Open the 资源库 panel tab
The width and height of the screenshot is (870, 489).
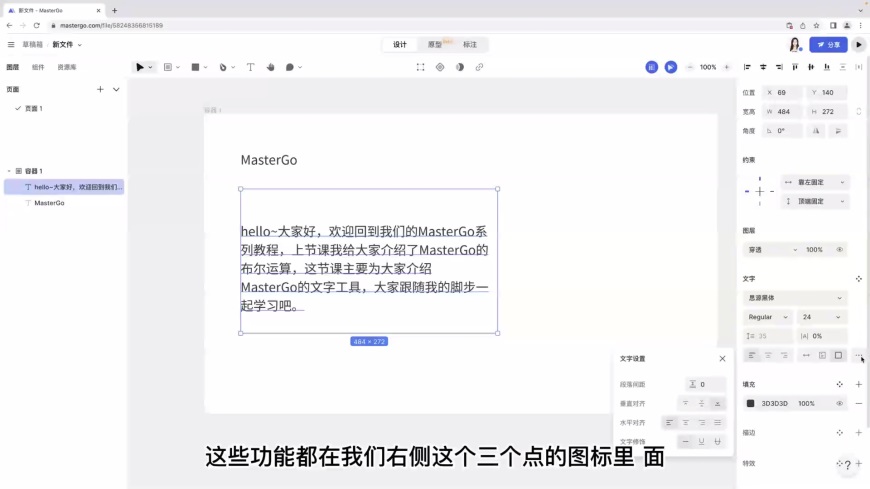[x=67, y=67]
